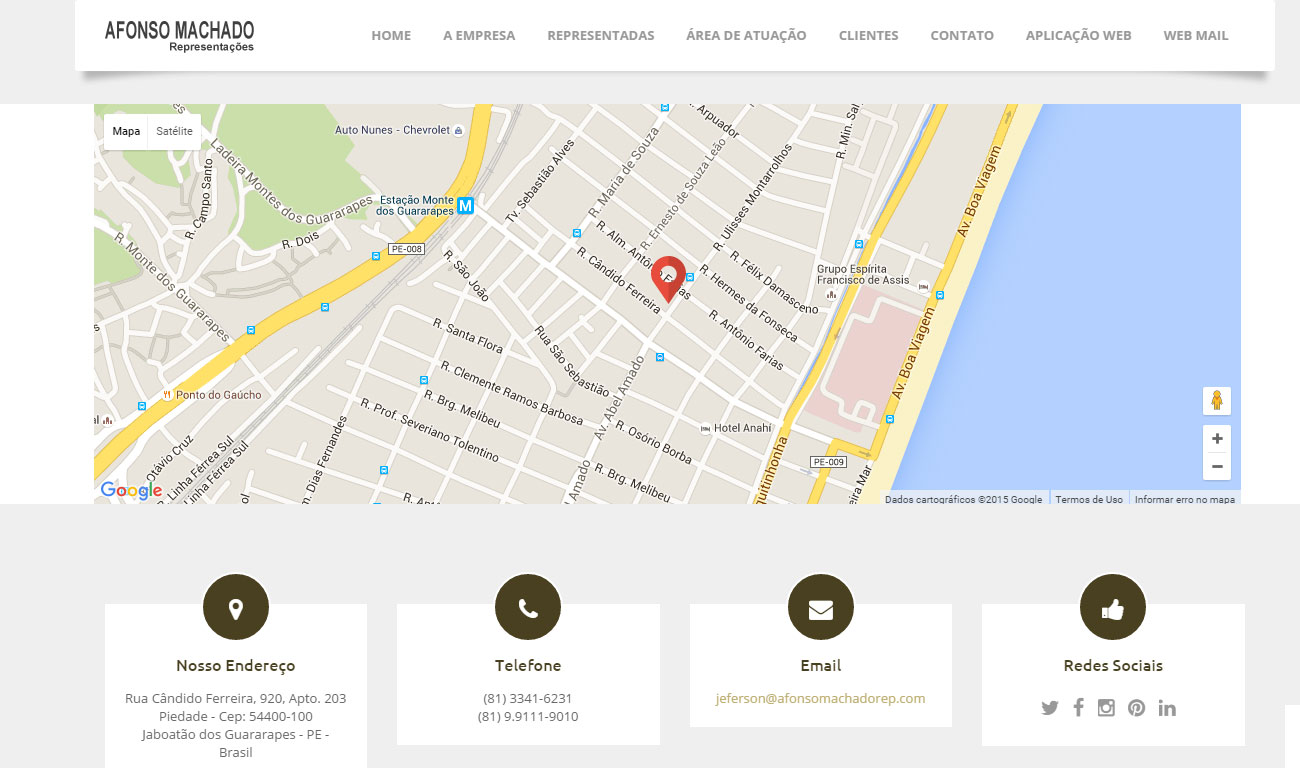
Task: Switch map to Satélite view
Action: point(174,131)
